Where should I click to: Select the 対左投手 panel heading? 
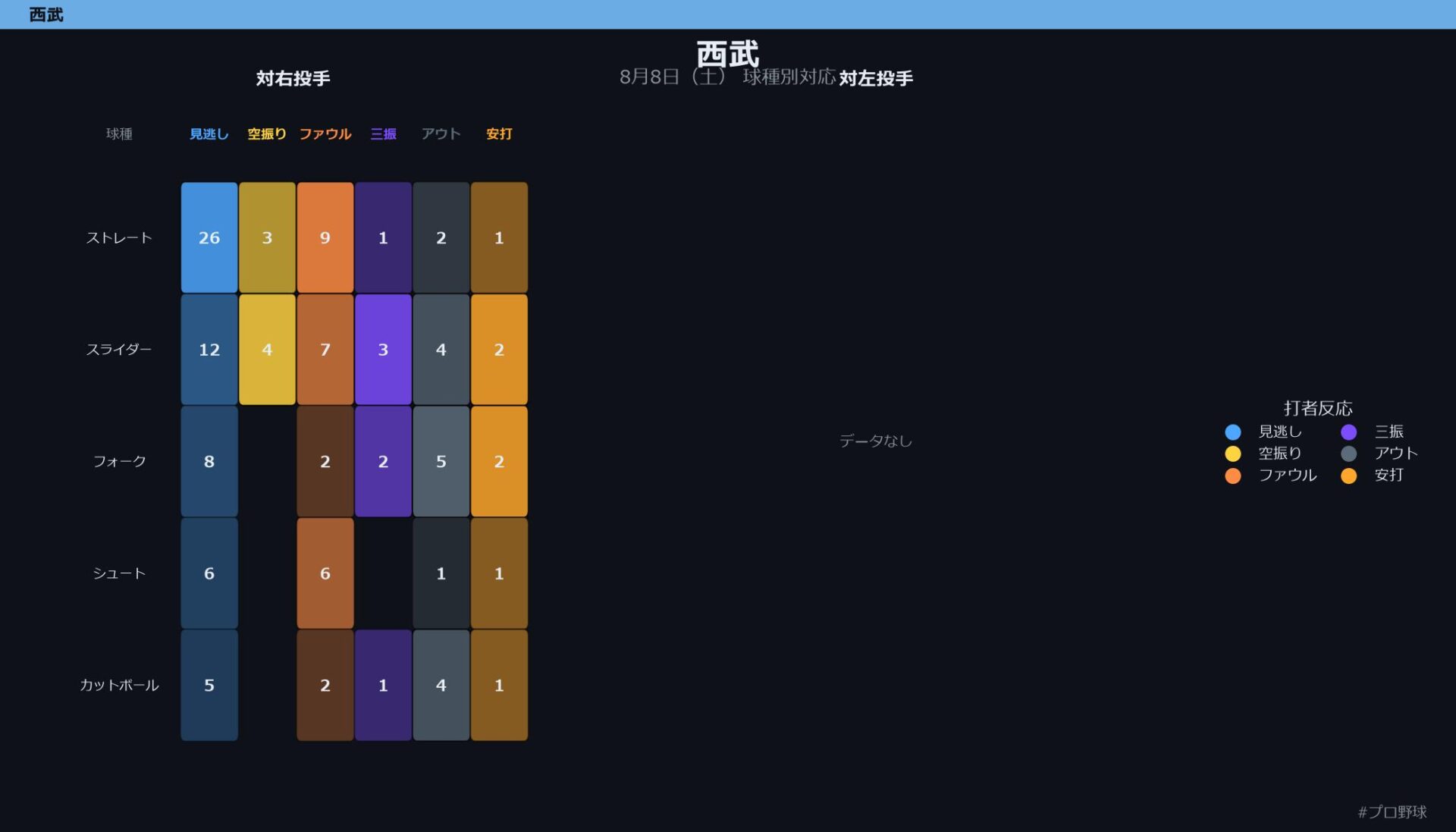[x=876, y=78]
